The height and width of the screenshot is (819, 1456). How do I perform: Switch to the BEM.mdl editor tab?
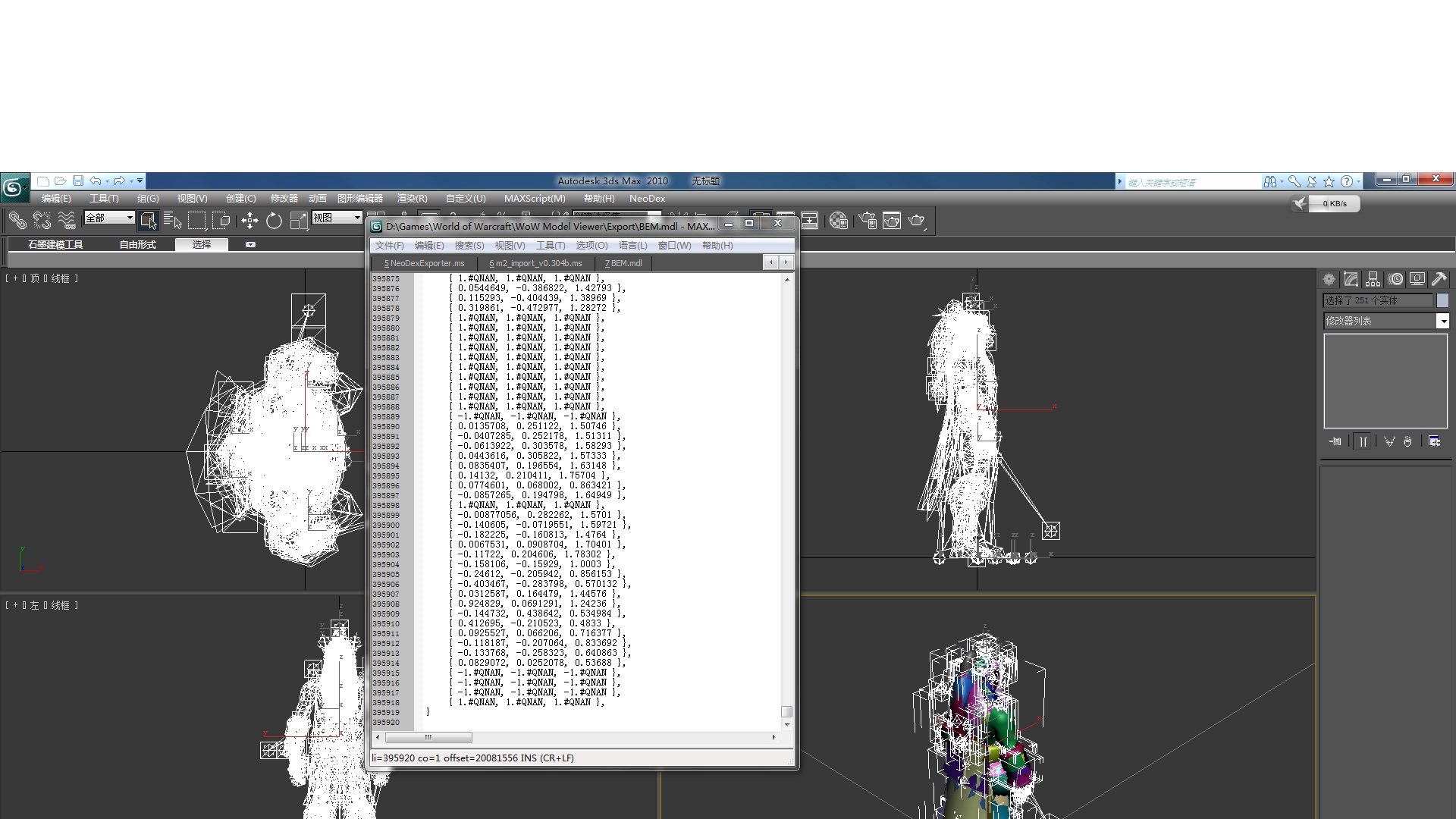tap(623, 263)
